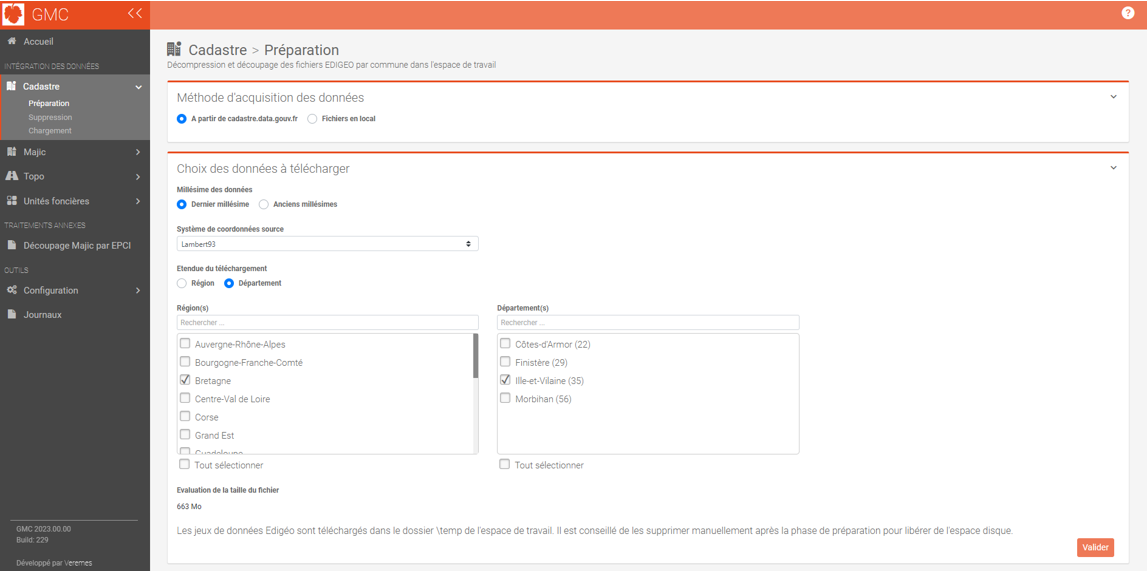1148x572 pixels.
Task: Click the Unités foncières grid icon
Action: (x=12, y=201)
